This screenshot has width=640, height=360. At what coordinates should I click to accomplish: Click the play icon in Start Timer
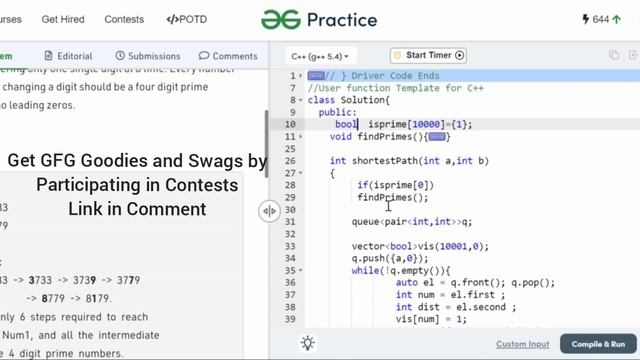coord(460,56)
